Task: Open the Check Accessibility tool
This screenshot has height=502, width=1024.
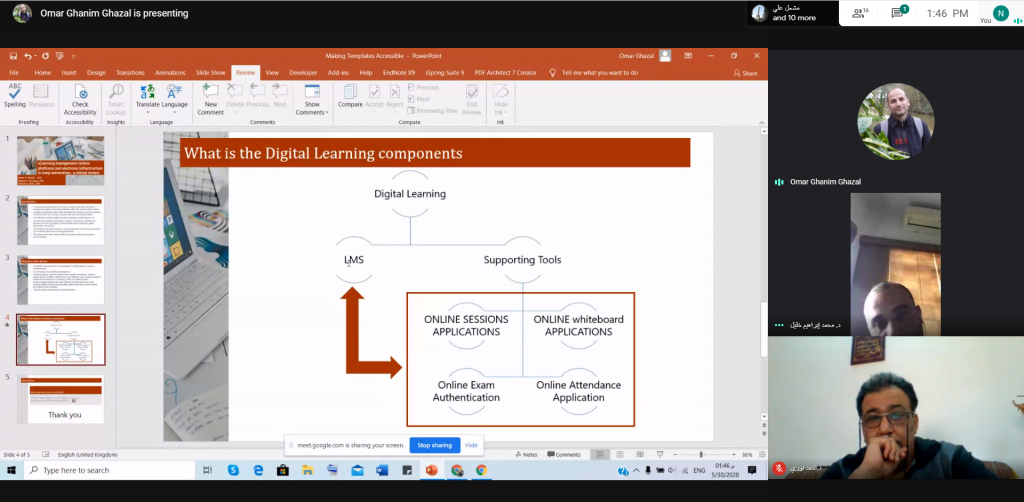Action: point(80,97)
